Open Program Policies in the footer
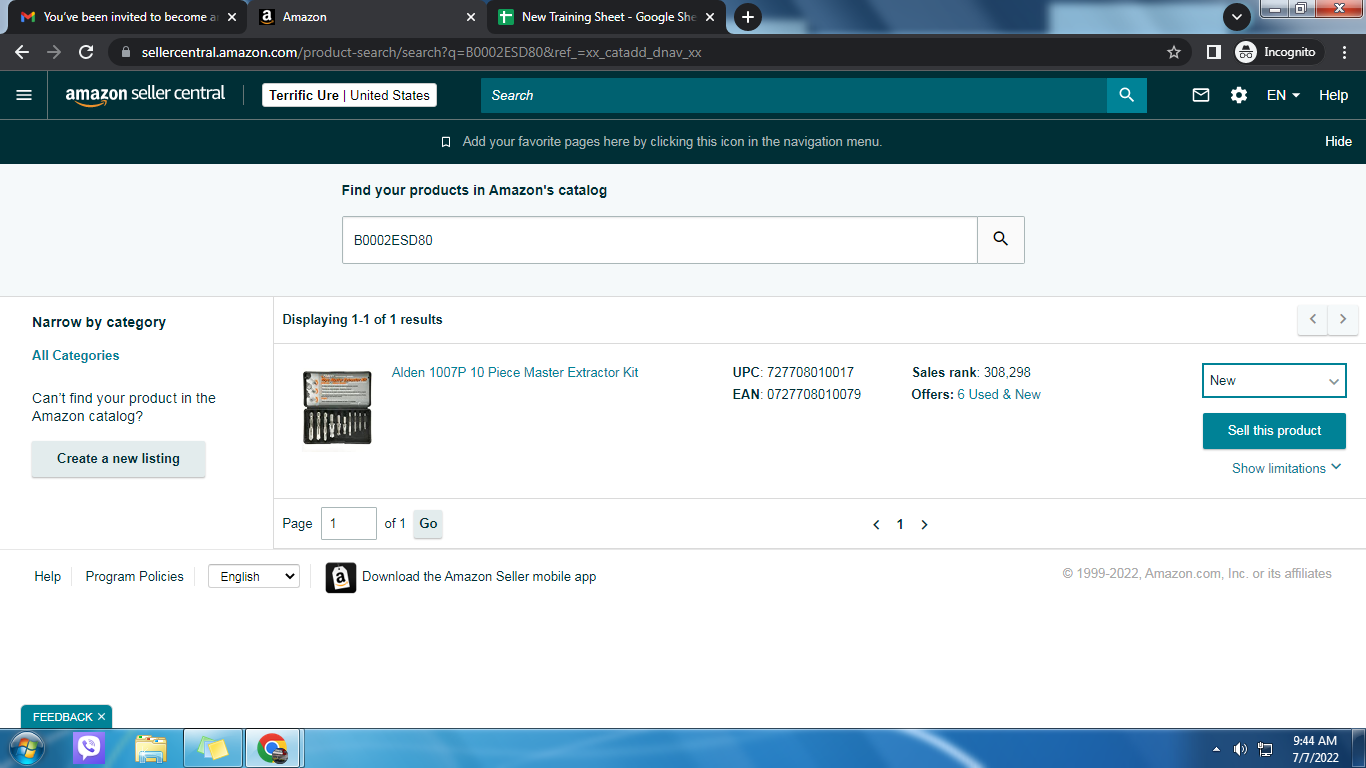The image size is (1366, 768). pyautogui.click(x=135, y=577)
